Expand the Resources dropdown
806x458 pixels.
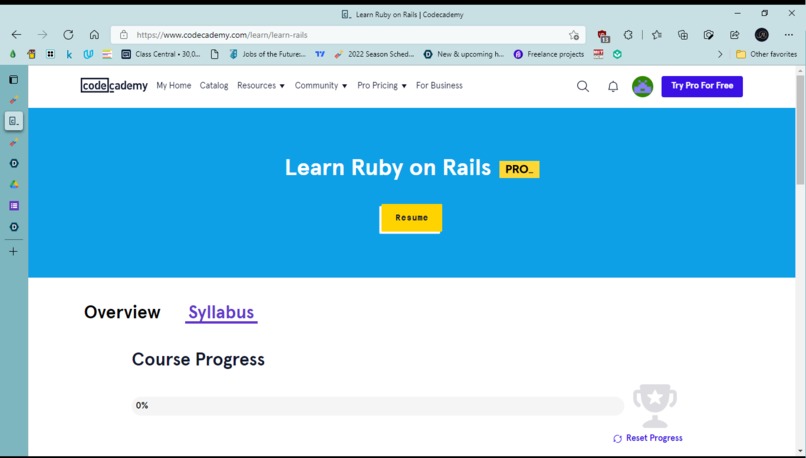[x=261, y=85]
